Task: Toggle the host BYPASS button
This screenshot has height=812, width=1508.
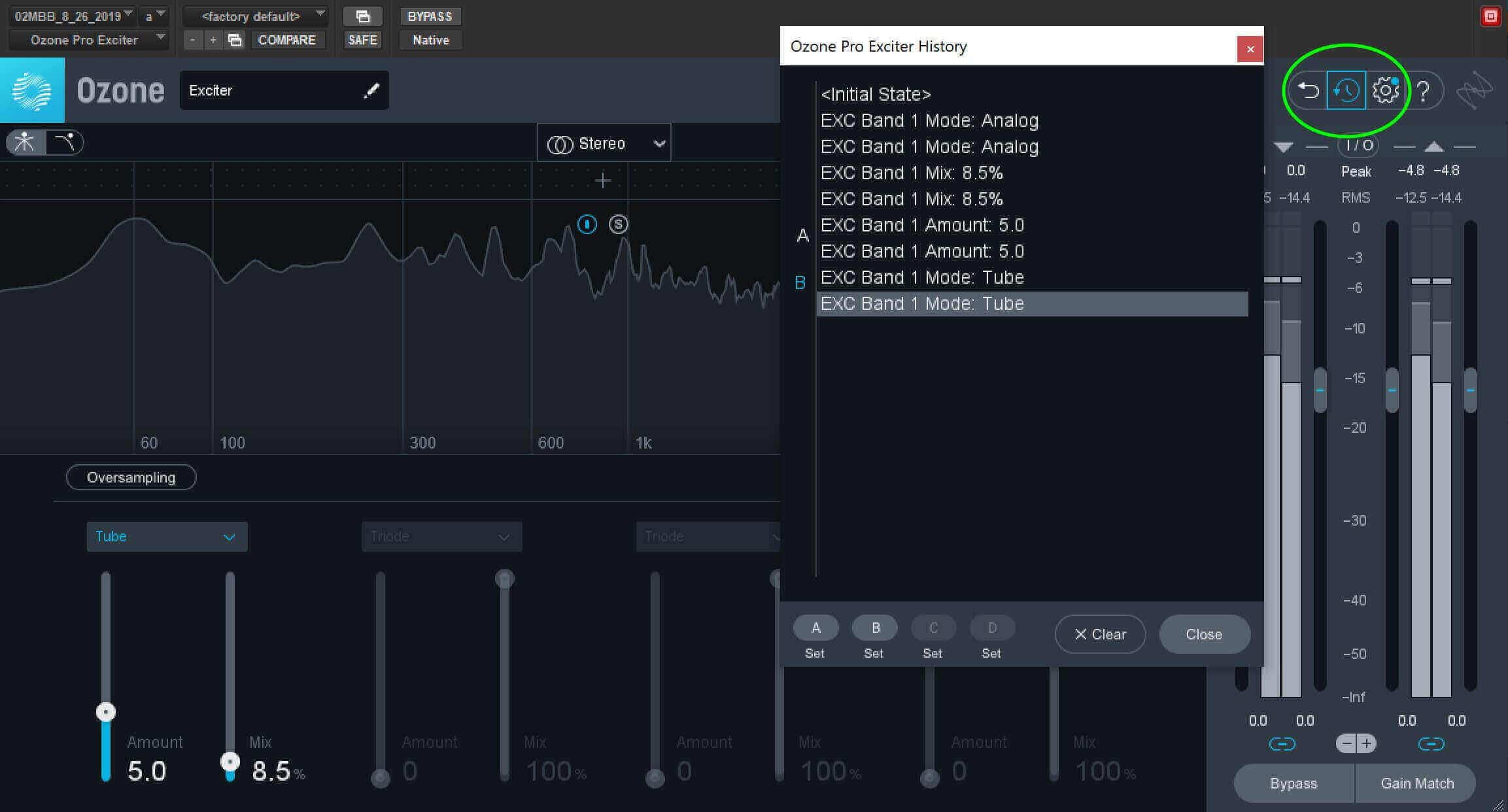Action: pos(430,16)
